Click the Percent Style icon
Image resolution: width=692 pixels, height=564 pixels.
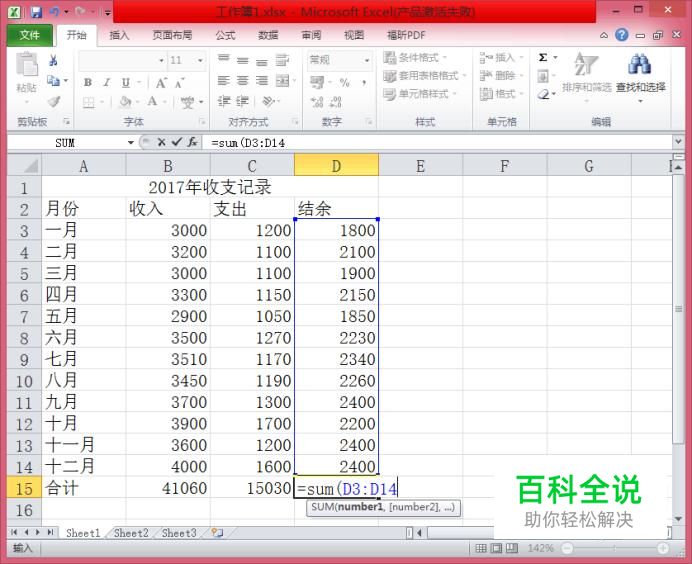pos(345,82)
